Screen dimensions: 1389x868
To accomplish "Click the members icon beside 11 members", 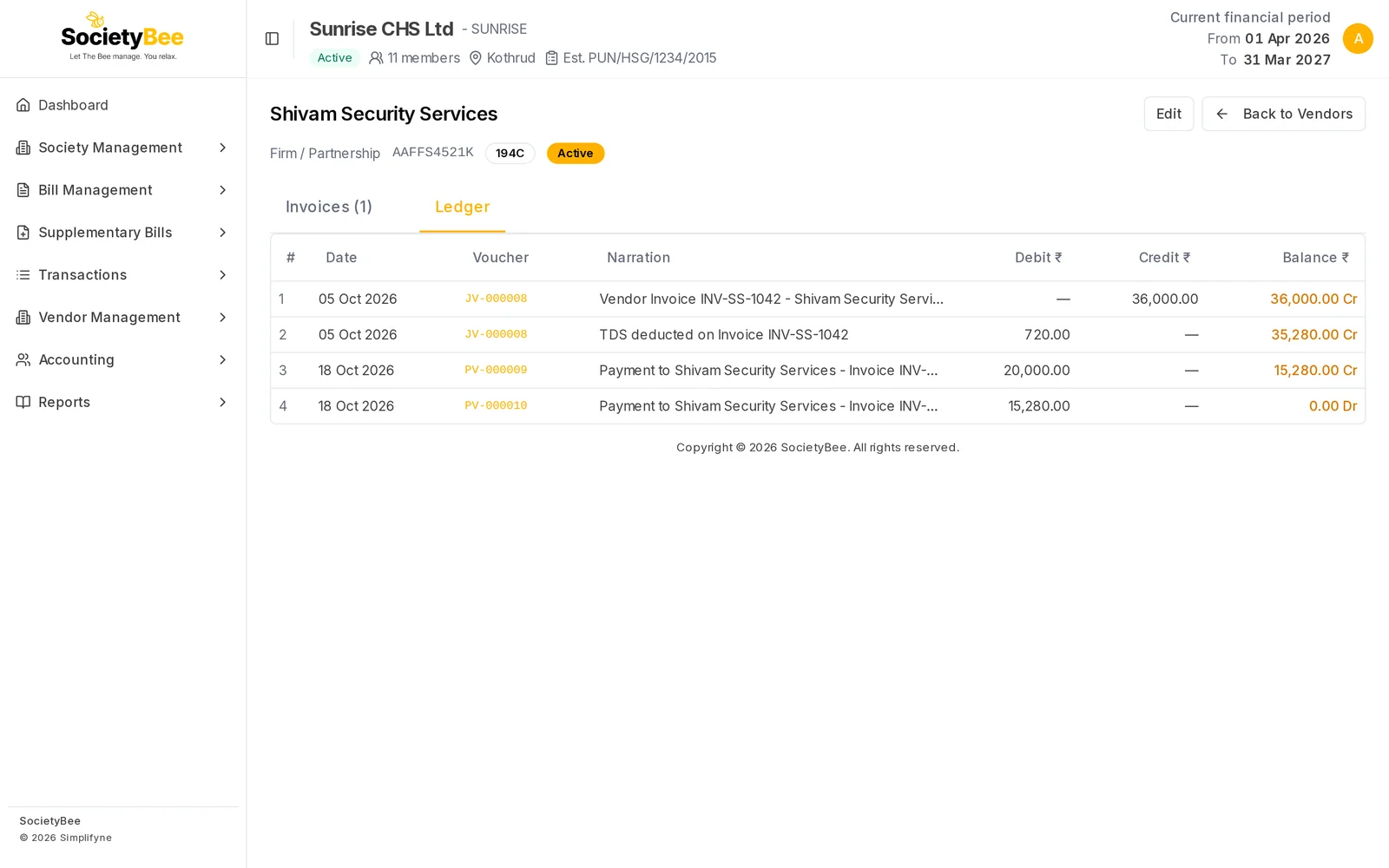I will 376,58.
